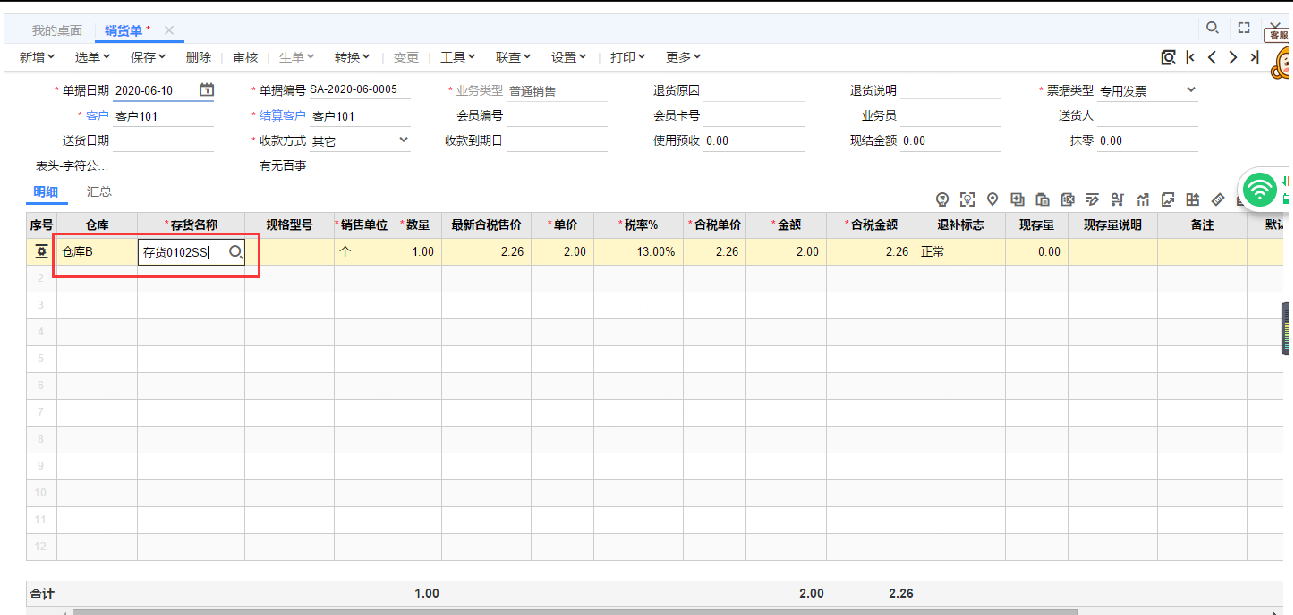Go to the next record arrow

click(1233, 58)
